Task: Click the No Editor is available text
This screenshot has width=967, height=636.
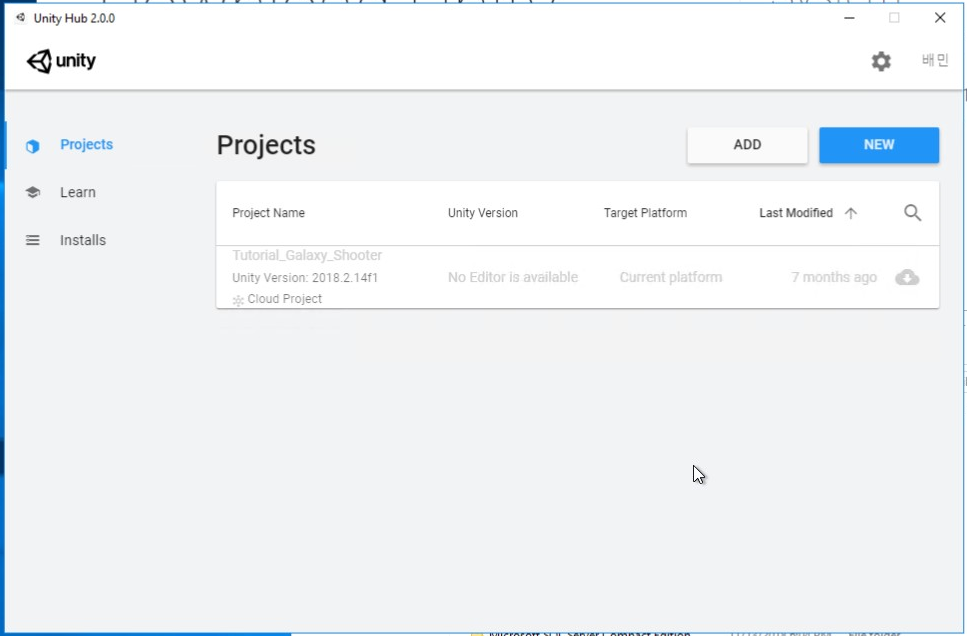Action: (513, 278)
